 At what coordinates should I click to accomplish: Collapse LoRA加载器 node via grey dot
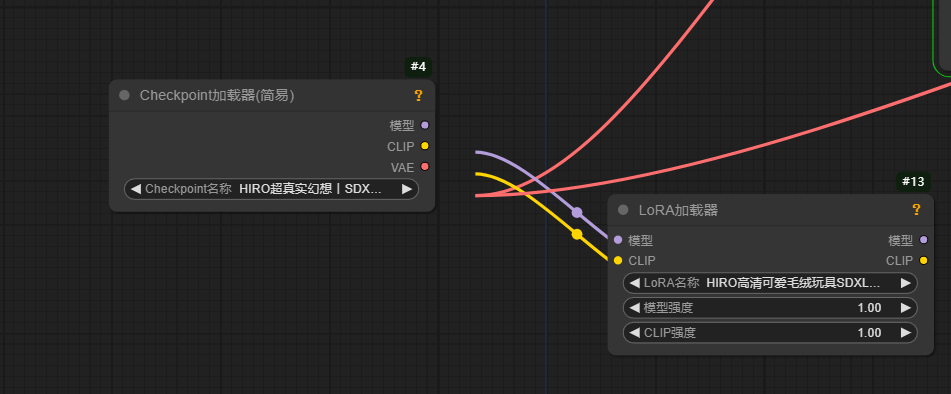[x=623, y=210]
